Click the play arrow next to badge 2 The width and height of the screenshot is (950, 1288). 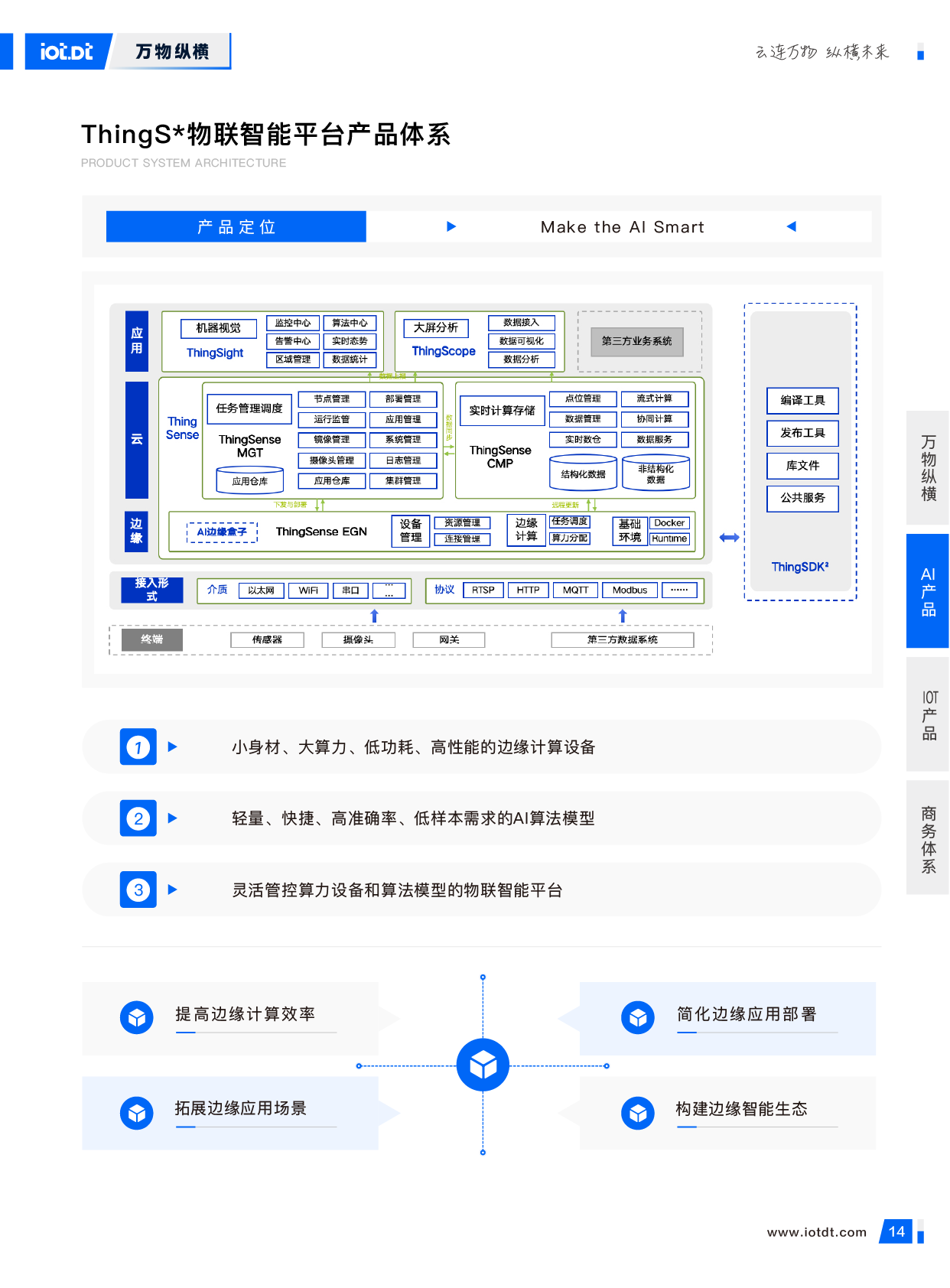[x=173, y=818]
